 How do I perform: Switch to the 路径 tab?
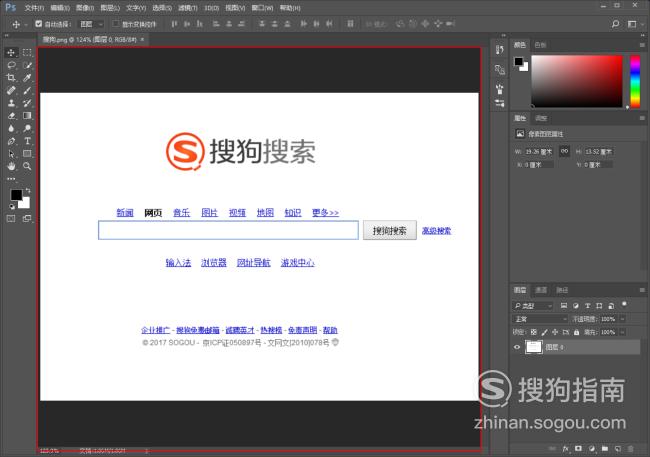(562, 290)
